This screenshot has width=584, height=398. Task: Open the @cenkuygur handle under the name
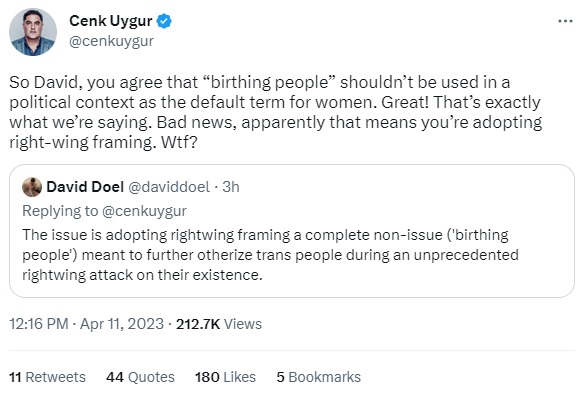111,41
